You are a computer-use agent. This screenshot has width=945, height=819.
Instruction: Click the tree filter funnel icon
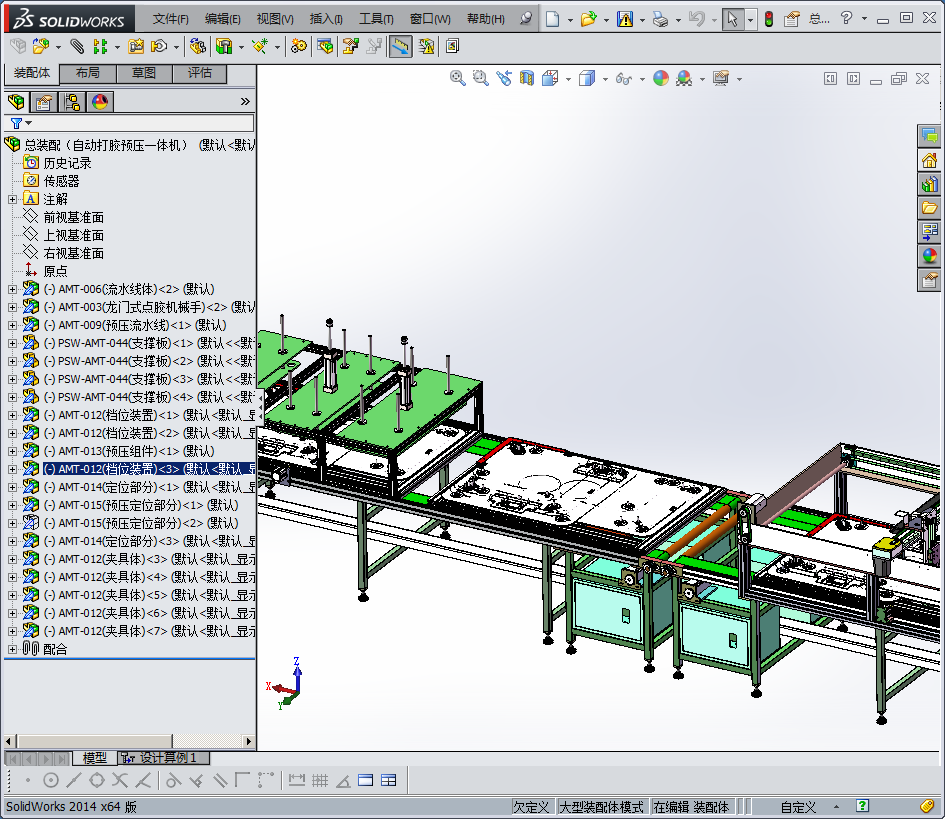coord(16,123)
